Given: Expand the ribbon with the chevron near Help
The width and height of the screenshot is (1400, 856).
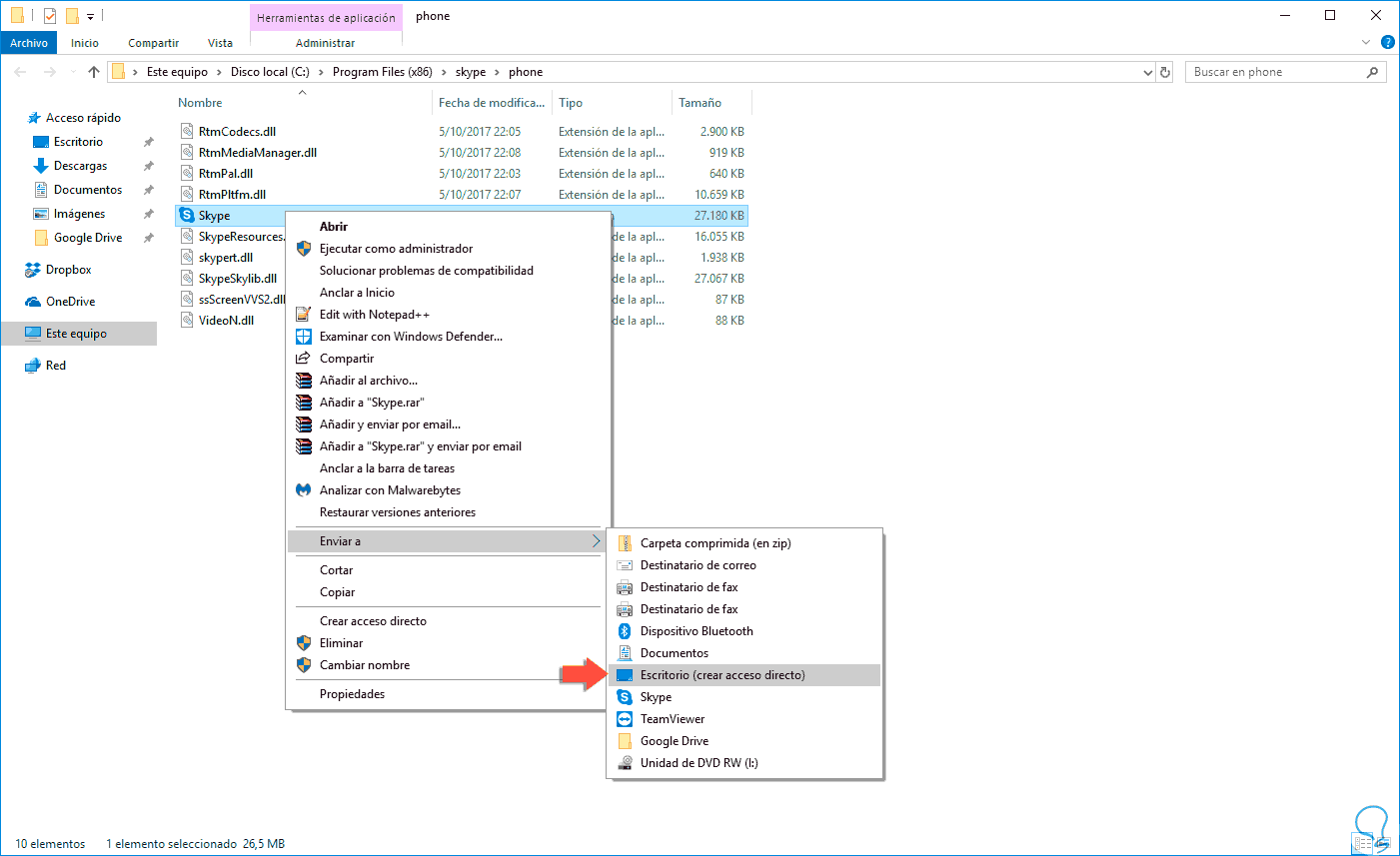Looking at the screenshot, I should (1366, 43).
